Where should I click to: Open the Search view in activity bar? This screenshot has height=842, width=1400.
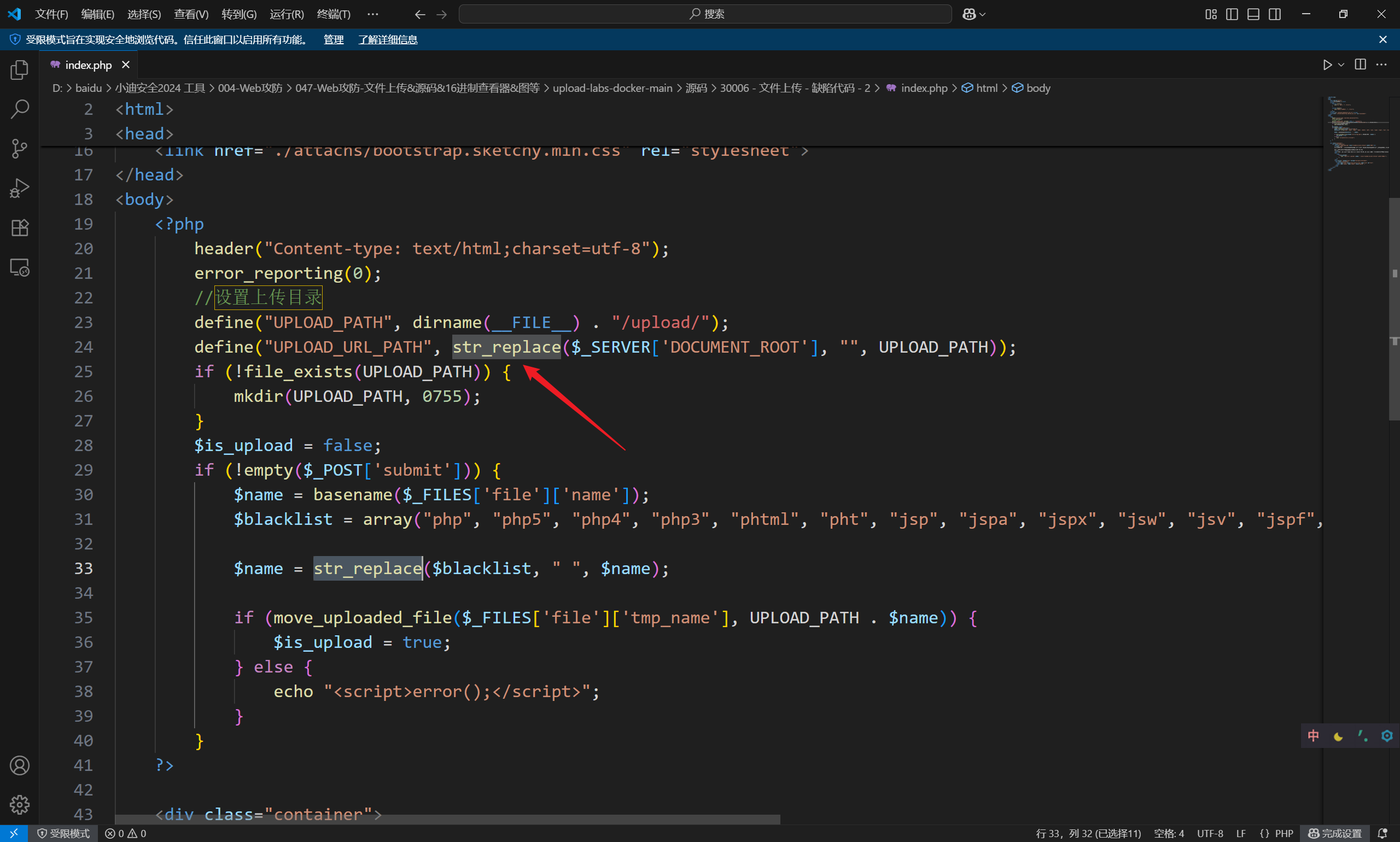(x=19, y=109)
